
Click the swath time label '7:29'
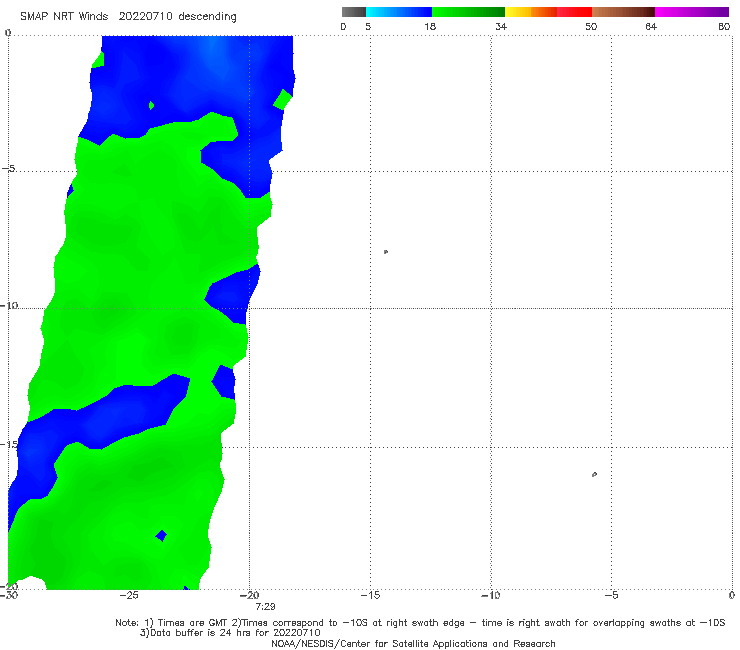[x=265, y=607]
